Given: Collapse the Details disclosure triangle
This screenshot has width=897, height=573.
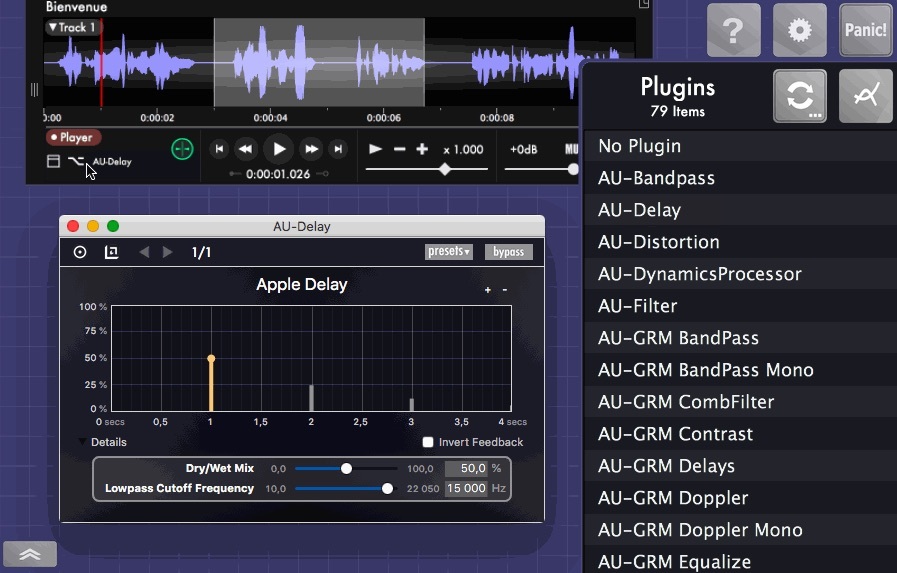Looking at the screenshot, I should 82,442.
